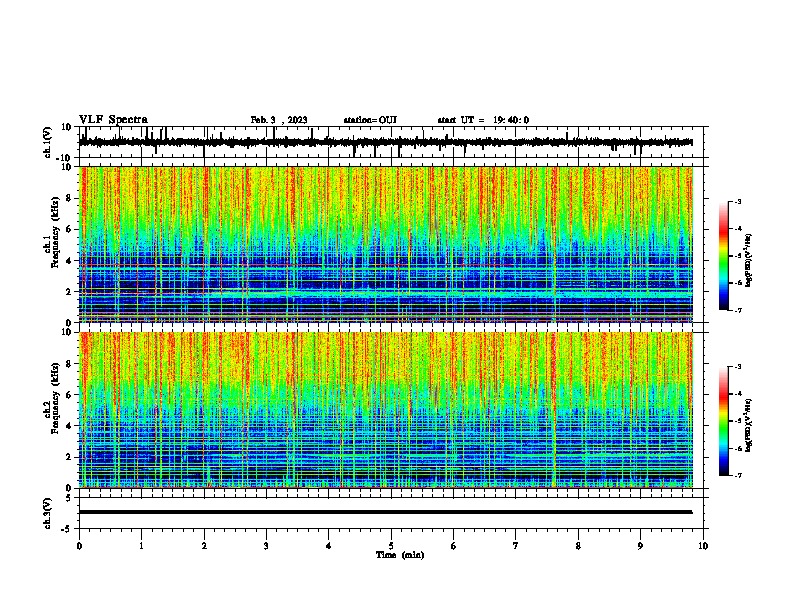This screenshot has width=792, height=612.
Task: Click the ch.1 "Frequency (kHz)" axis label
Action: 55,232
